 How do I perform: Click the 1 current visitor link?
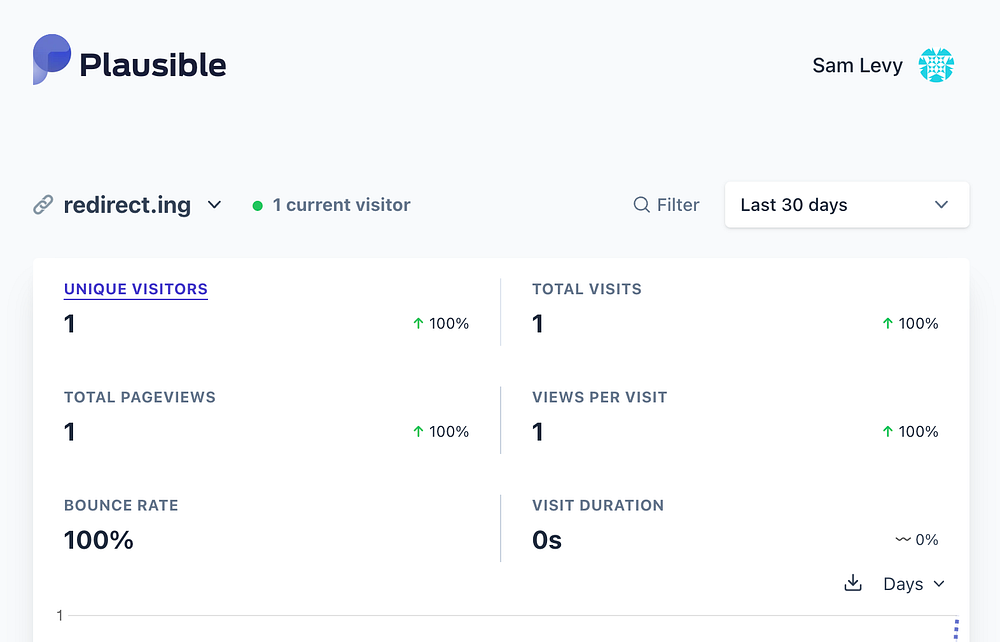(x=341, y=205)
